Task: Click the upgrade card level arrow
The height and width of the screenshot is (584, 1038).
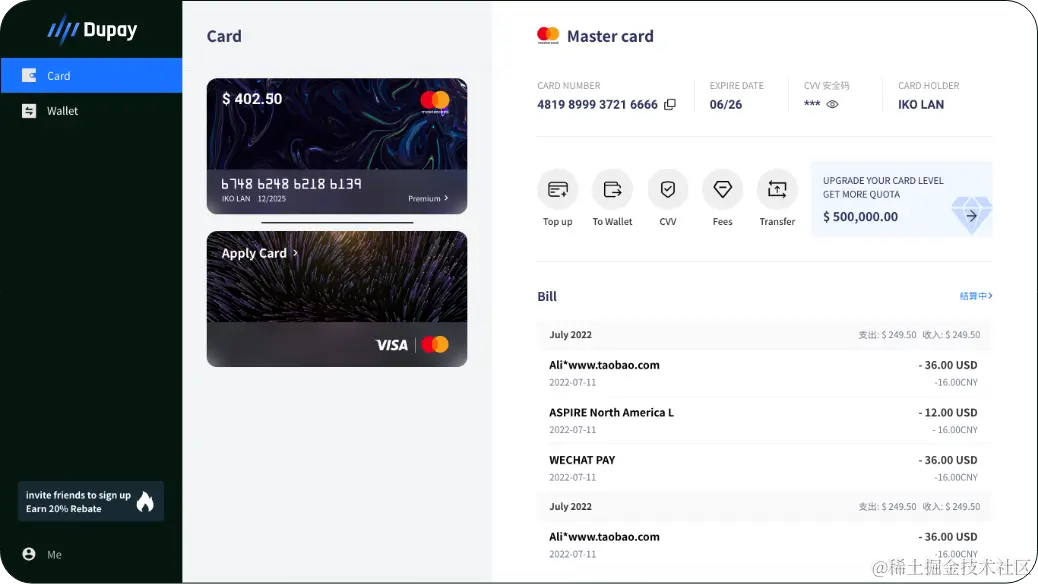Action: 971,216
